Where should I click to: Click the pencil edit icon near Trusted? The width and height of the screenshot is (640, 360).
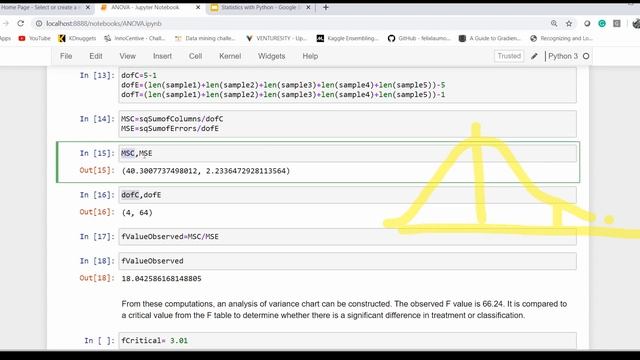[x=534, y=56]
